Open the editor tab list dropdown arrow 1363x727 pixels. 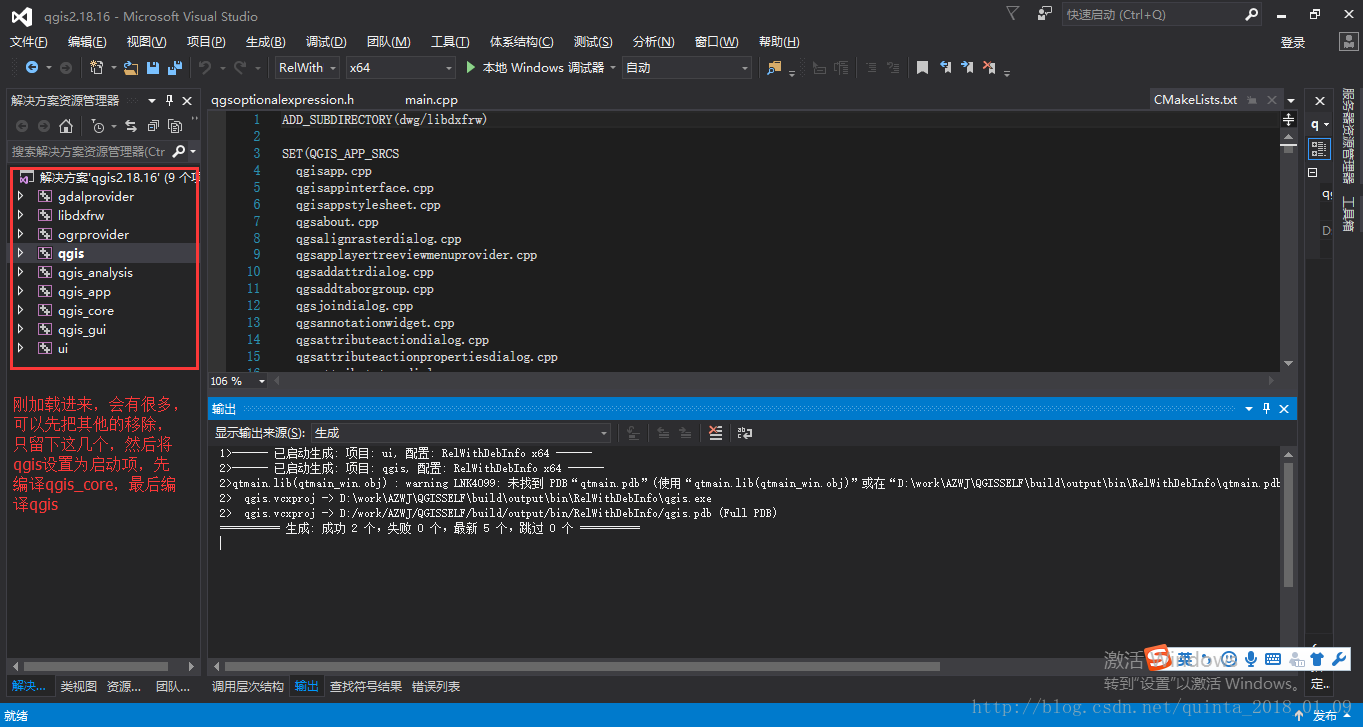pyautogui.click(x=1292, y=101)
